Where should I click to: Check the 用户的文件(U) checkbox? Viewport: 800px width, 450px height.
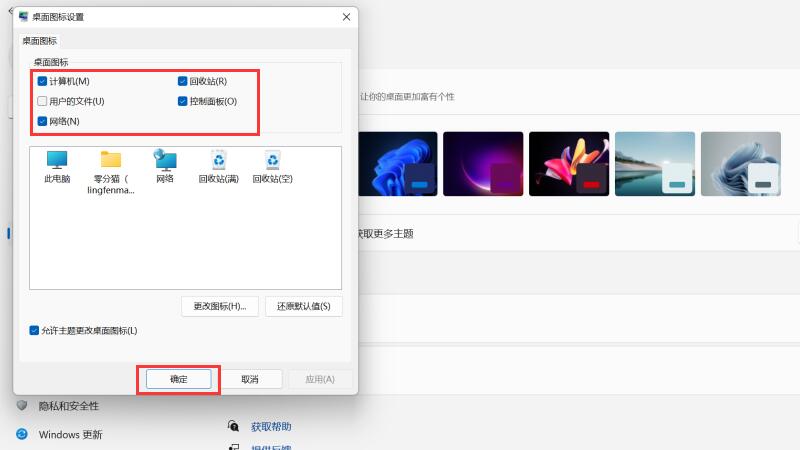42,101
